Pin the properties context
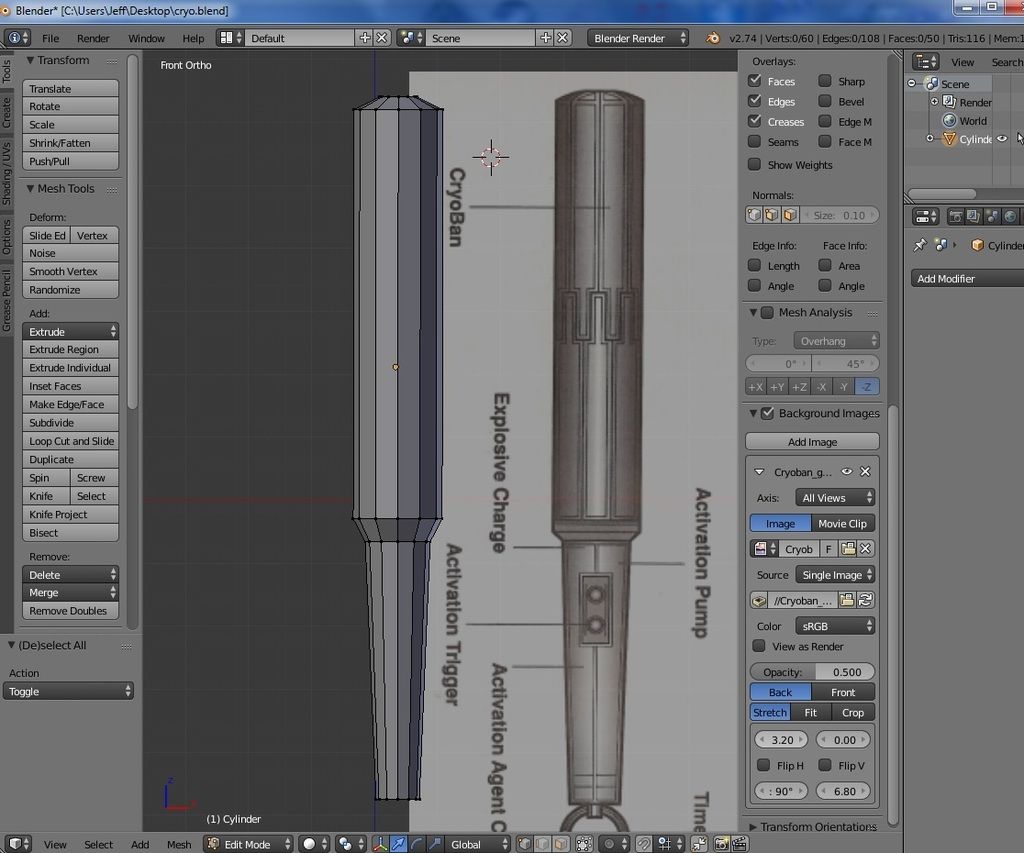The image size is (1024, 853). pos(920,245)
